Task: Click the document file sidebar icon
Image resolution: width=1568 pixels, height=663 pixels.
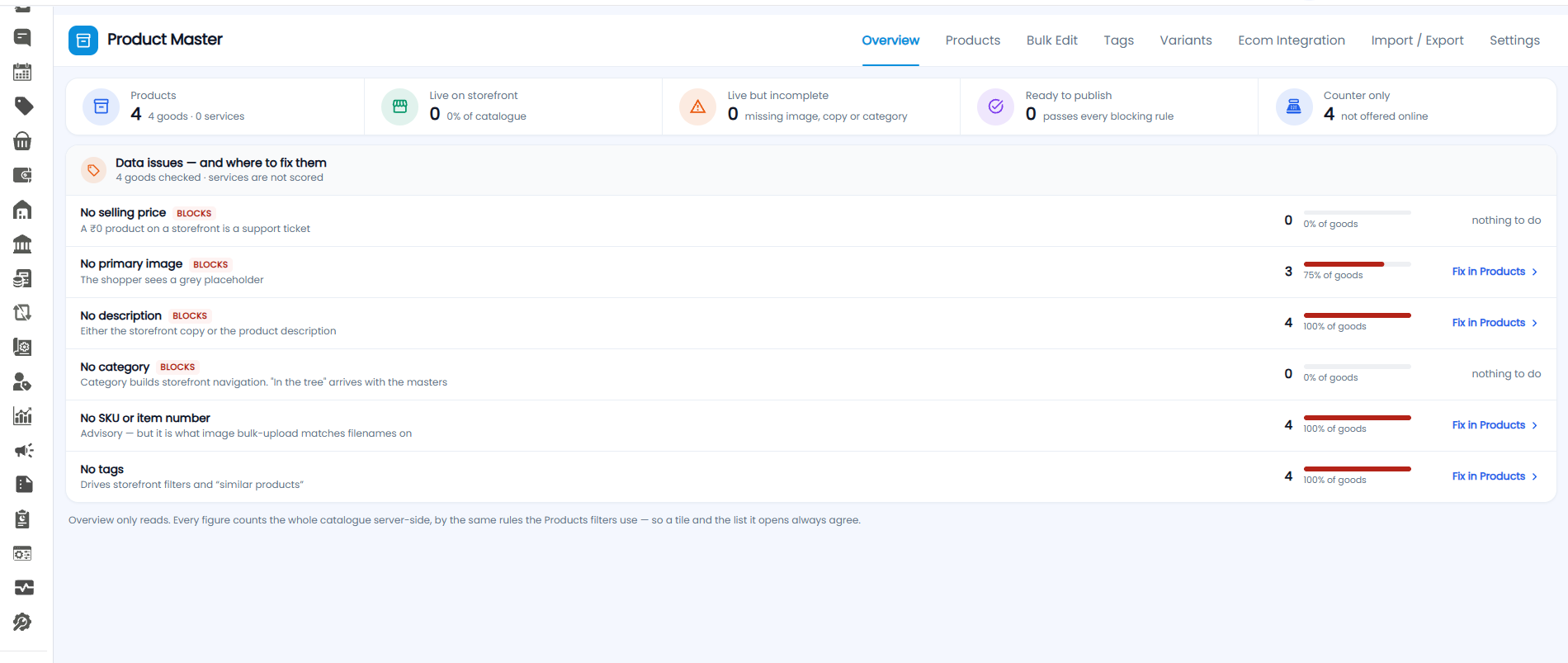Action: pyautogui.click(x=23, y=484)
